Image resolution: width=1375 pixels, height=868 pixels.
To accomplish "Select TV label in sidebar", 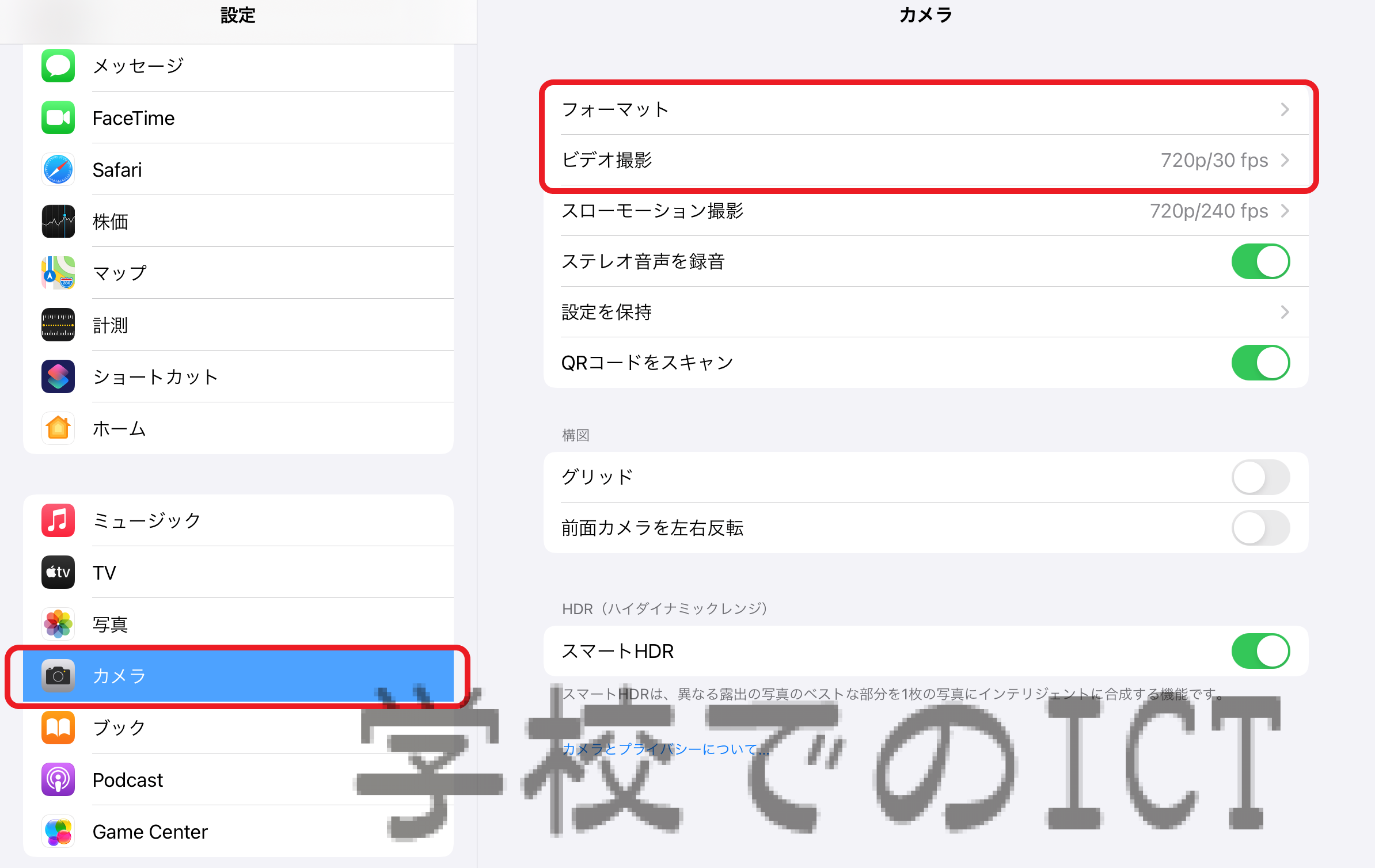I will (104, 573).
